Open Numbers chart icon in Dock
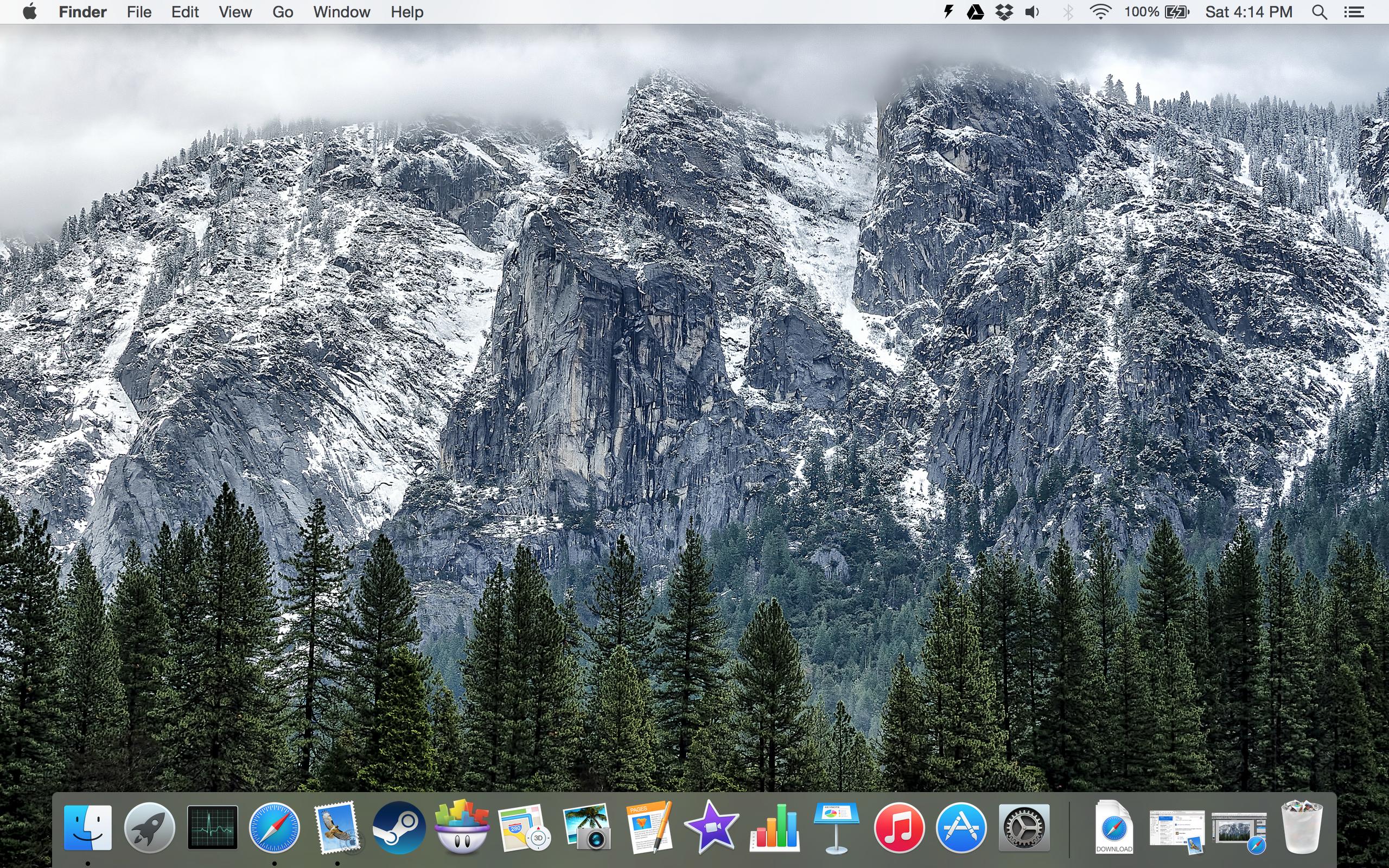This screenshot has height=868, width=1389. (774, 827)
